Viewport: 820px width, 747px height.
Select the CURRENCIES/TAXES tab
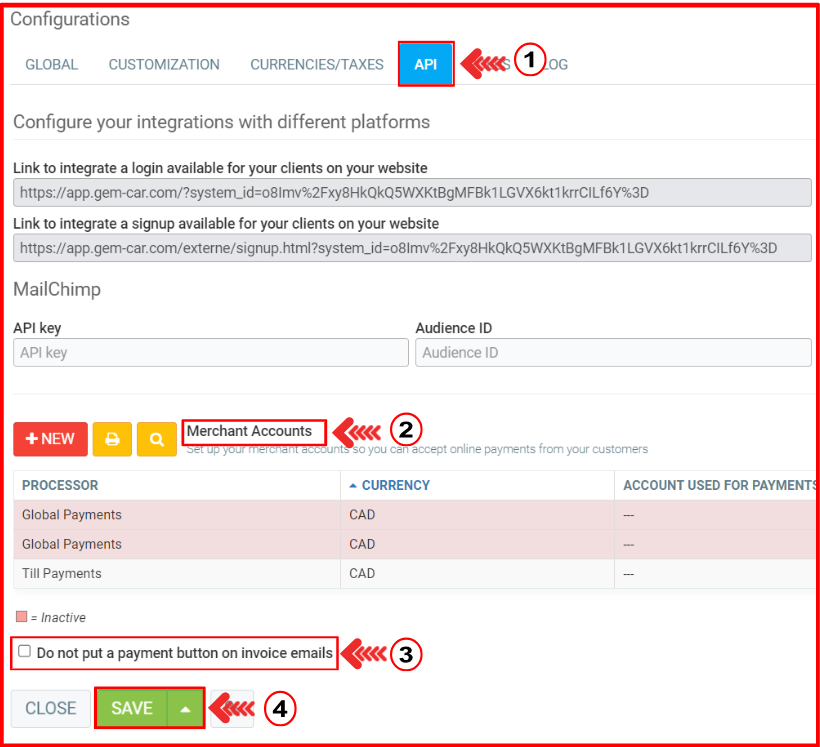tap(316, 64)
